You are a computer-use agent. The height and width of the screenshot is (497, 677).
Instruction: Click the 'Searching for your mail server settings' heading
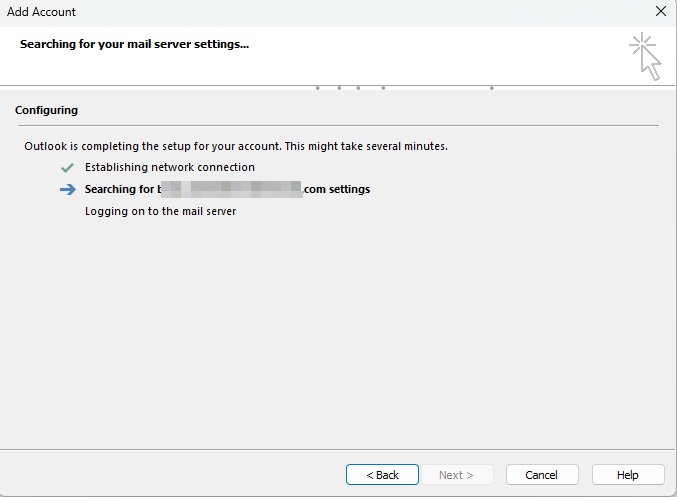point(134,44)
